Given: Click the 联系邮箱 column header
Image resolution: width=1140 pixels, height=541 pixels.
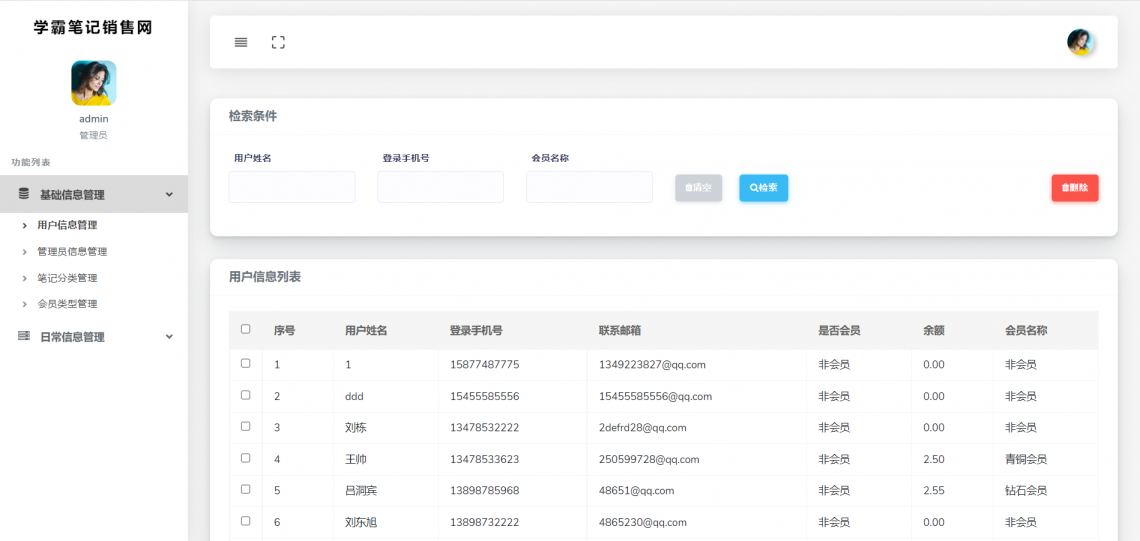Looking at the screenshot, I should 619,331.
